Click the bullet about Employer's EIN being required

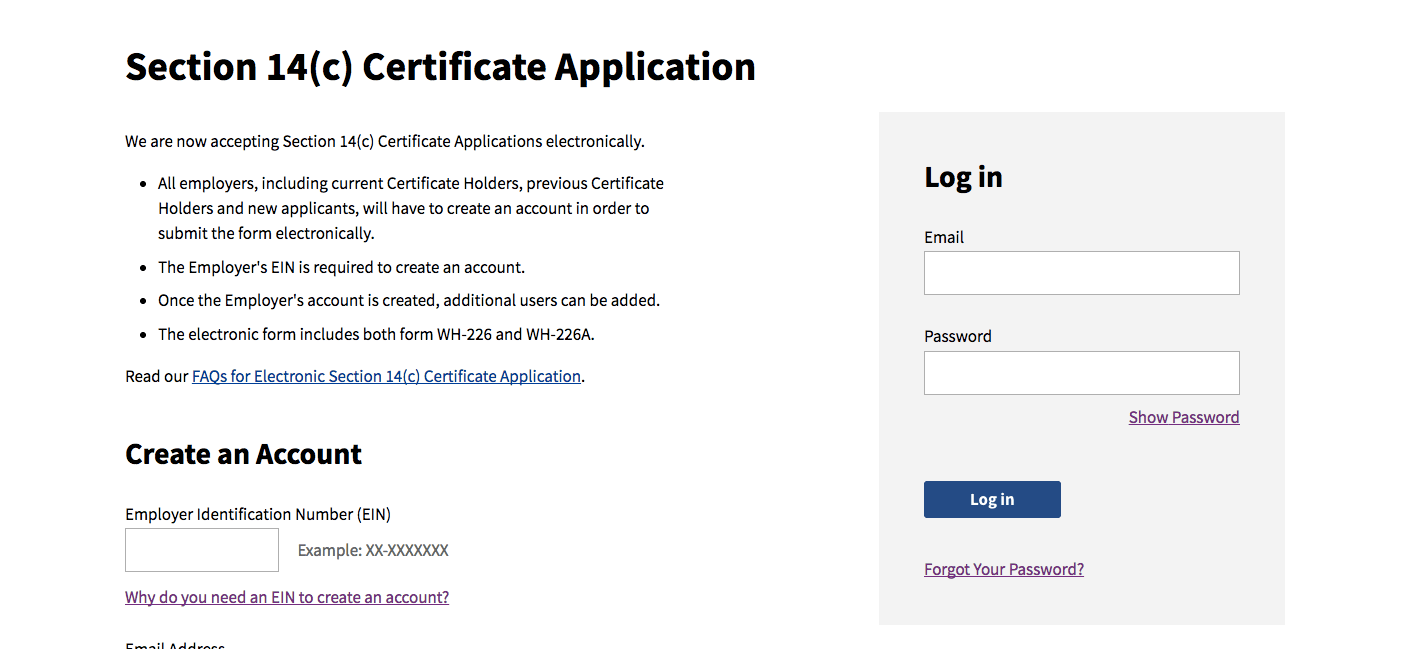point(341,268)
